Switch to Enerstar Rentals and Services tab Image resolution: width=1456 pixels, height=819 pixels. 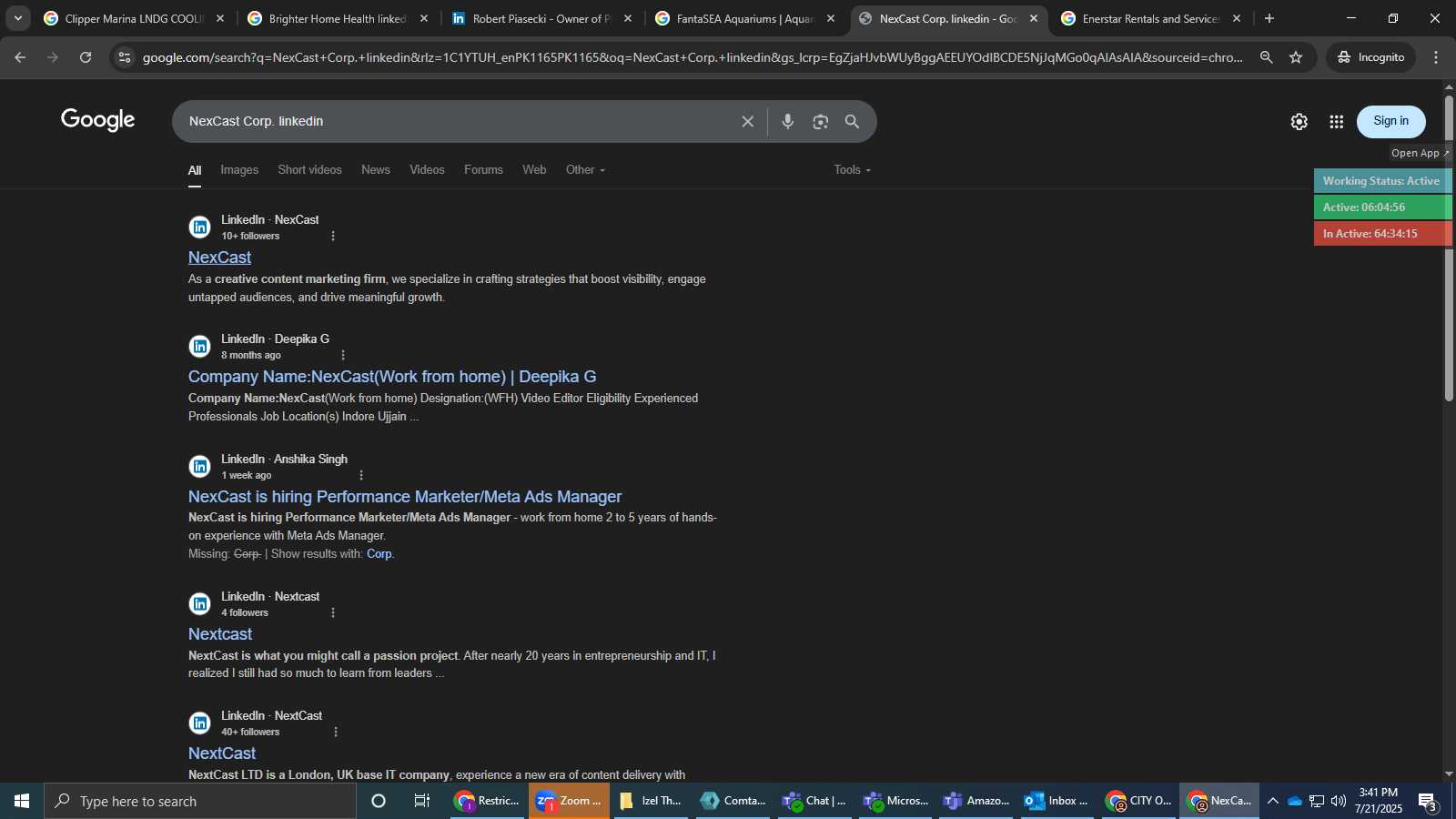click(1151, 18)
